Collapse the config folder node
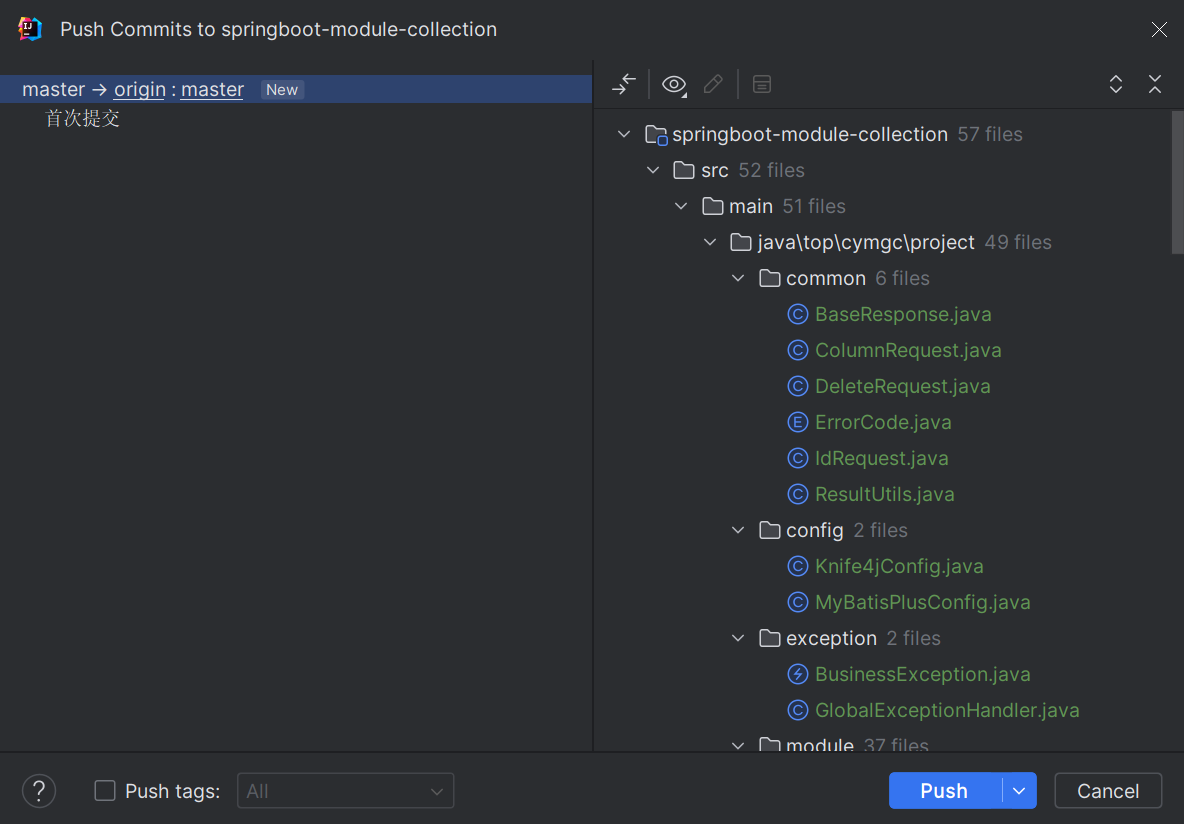 [738, 530]
